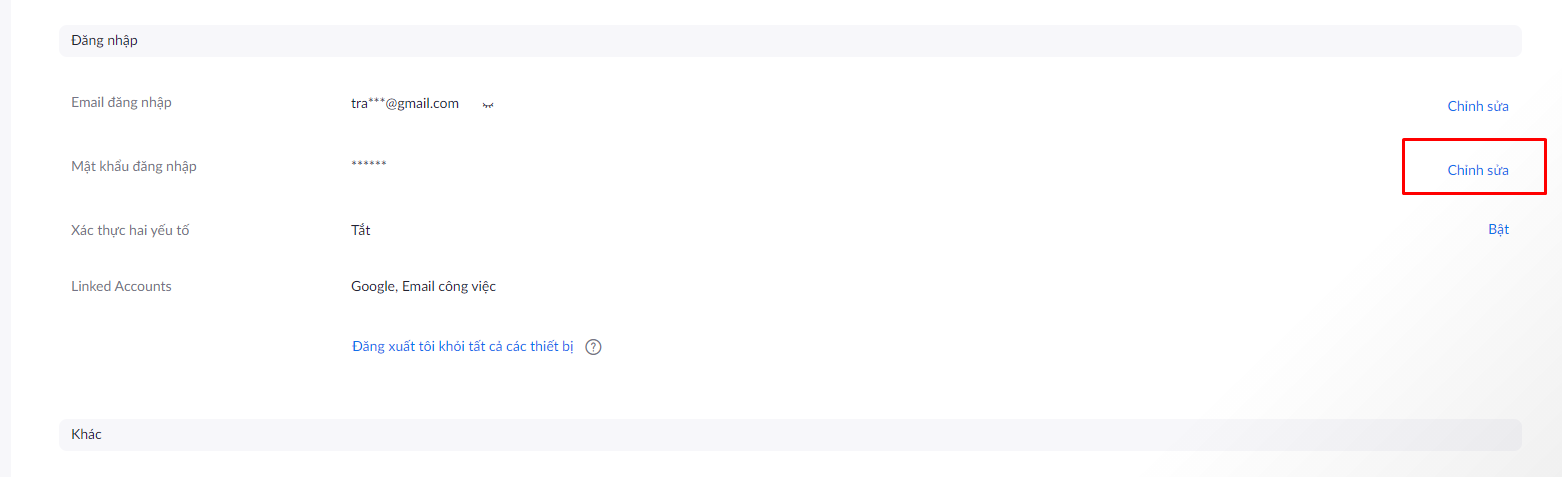Click the Tắt two-factor status text
Viewport: 1562px width, 477px height.
[x=360, y=230]
